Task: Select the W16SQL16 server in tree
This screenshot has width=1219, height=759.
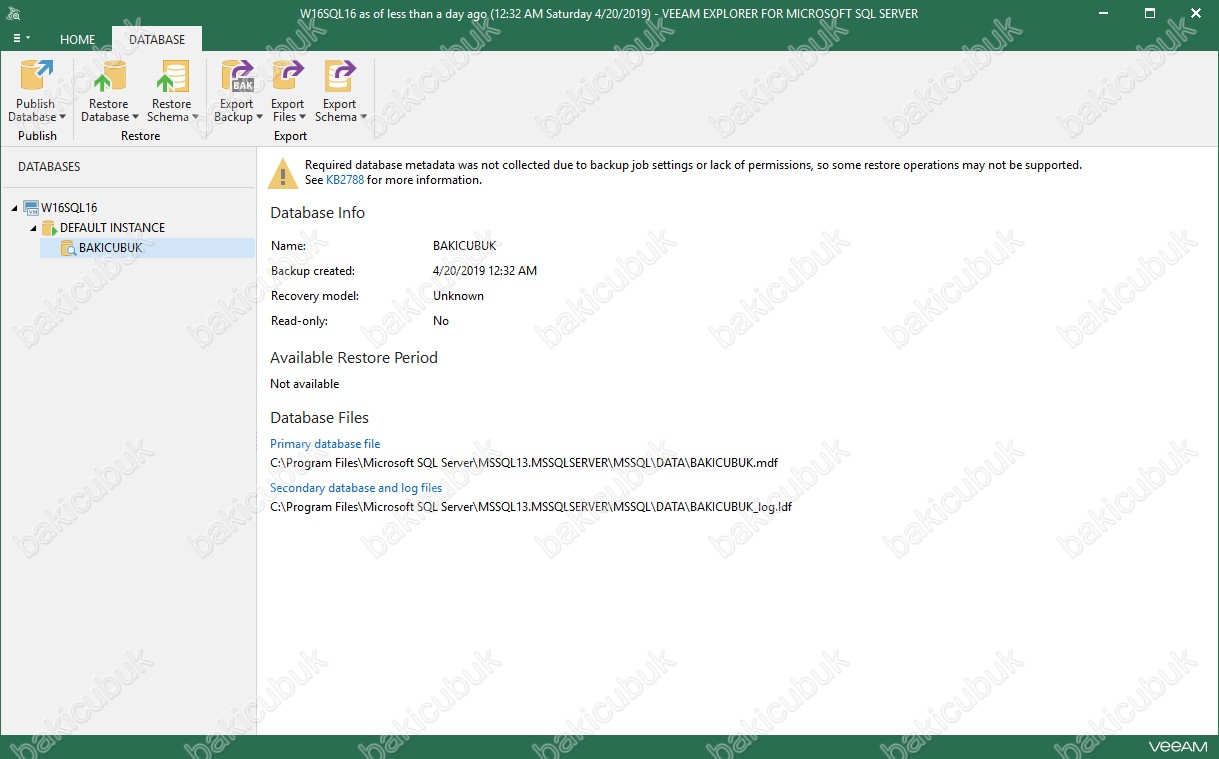Action: point(69,208)
